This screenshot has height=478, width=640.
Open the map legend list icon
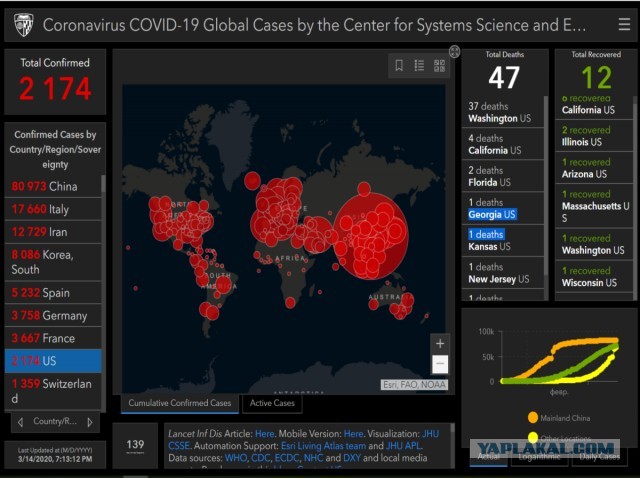(419, 65)
